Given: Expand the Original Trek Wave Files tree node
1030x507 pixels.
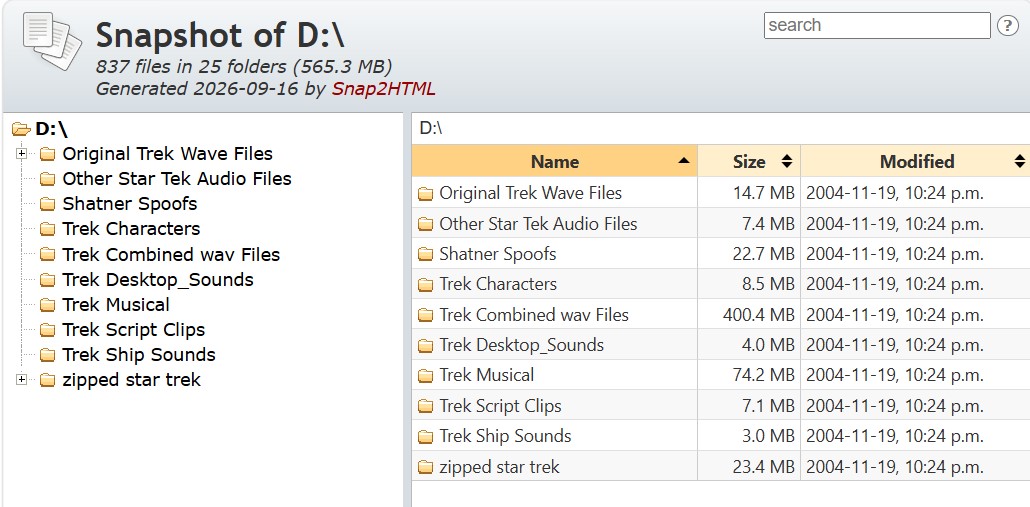Looking at the screenshot, I should pos(22,154).
